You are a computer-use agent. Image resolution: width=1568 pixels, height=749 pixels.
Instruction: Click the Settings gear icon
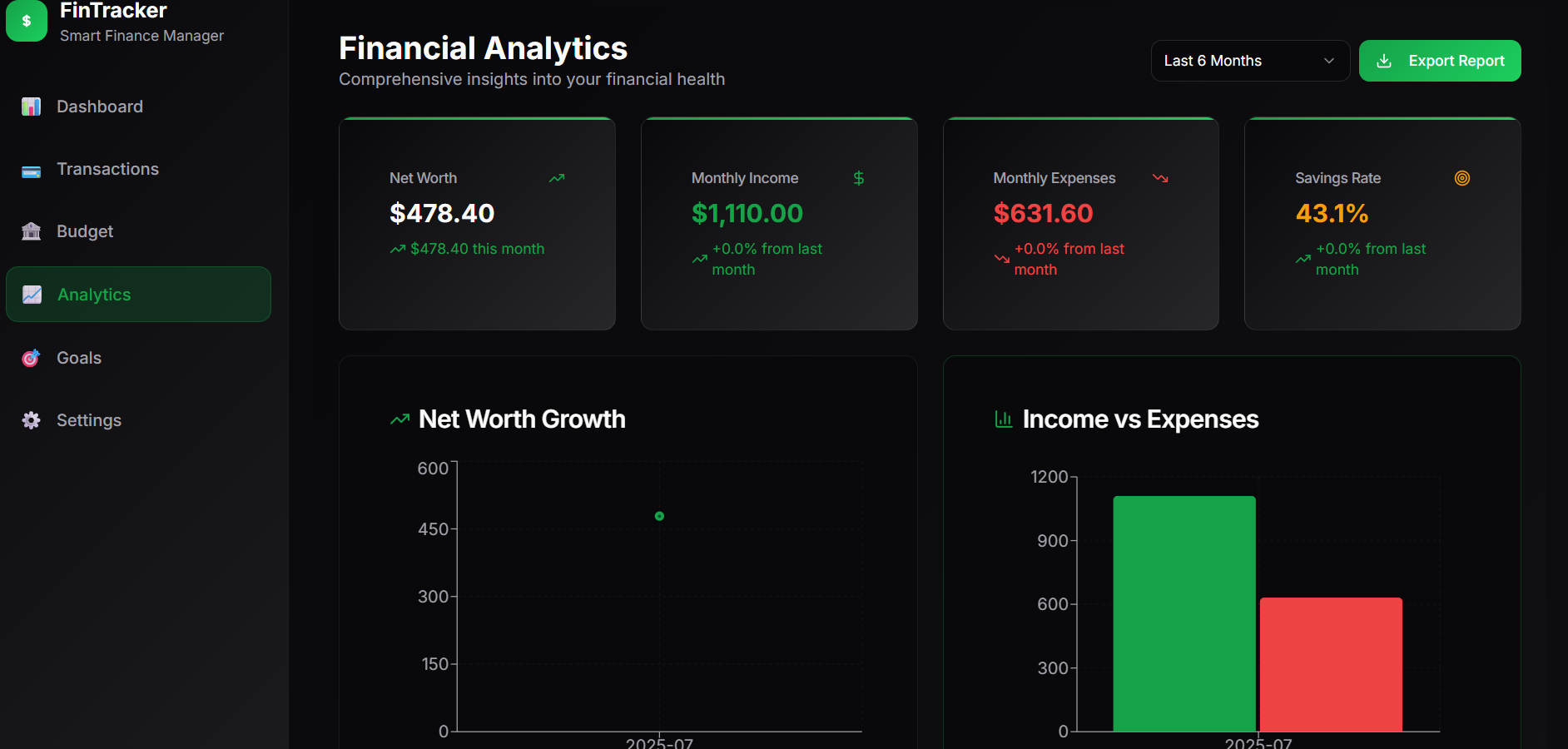tap(31, 420)
